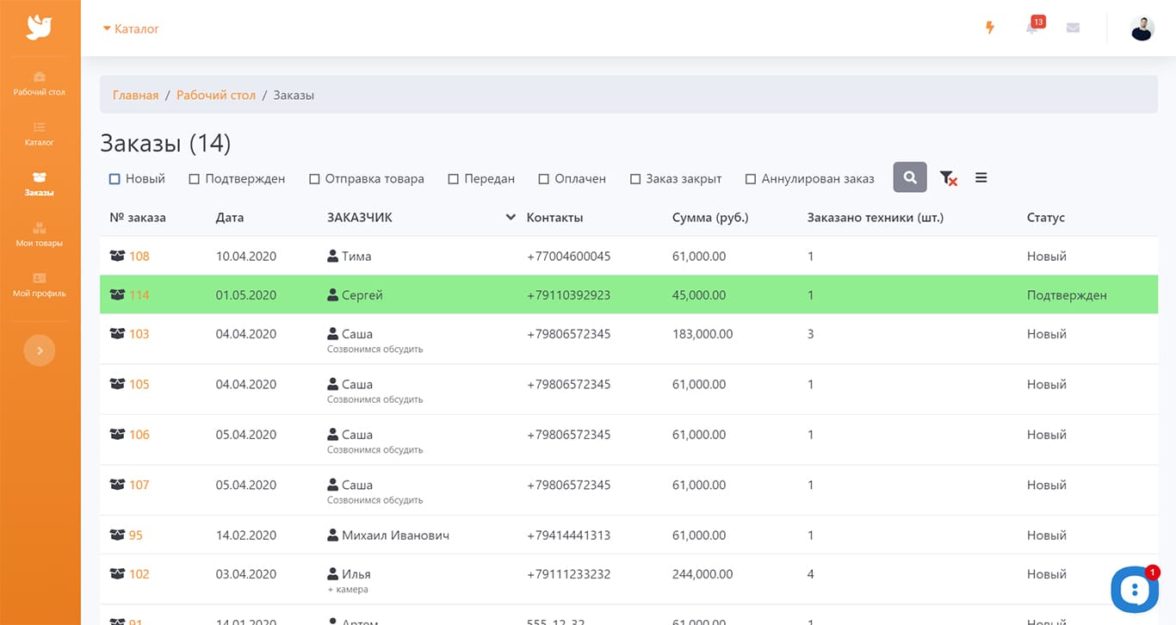
Task: Open the hamburger list options icon
Action: [981, 178]
